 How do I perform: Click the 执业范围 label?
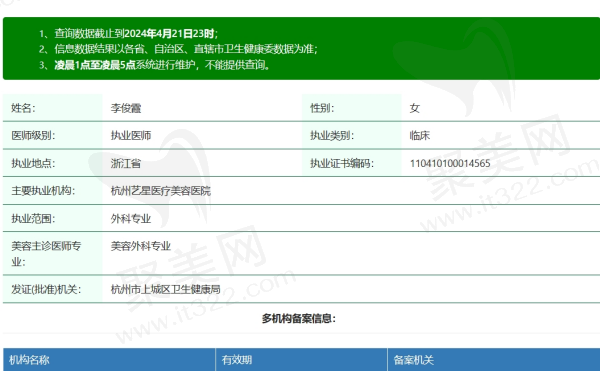(x=33, y=218)
